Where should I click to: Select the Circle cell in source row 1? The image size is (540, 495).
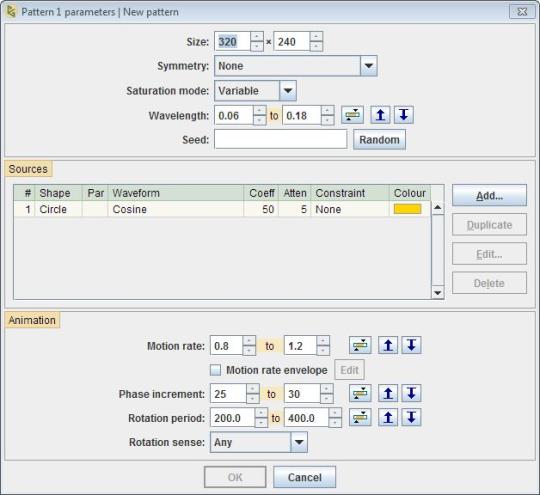[x=59, y=209]
